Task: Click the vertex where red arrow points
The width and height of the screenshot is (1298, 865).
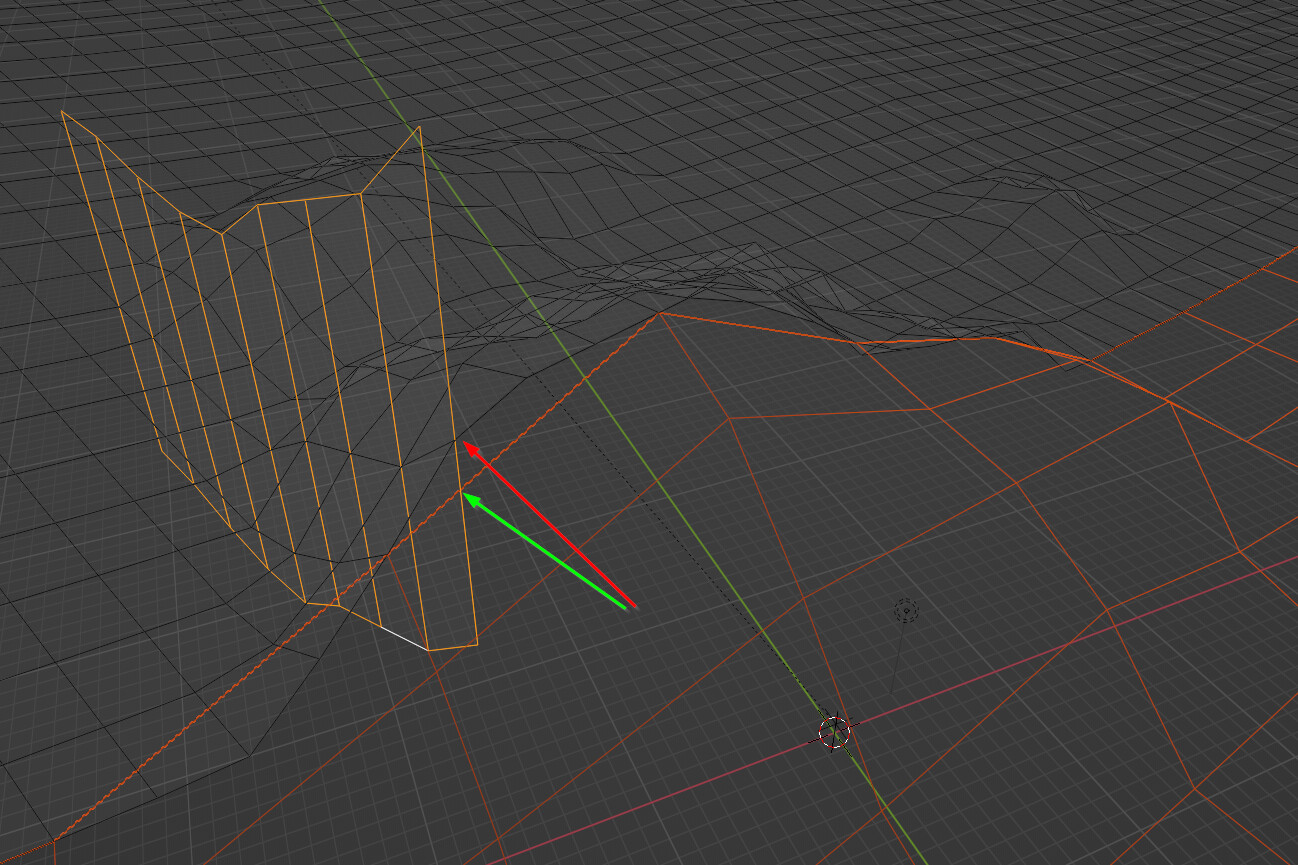Action: coord(456,440)
